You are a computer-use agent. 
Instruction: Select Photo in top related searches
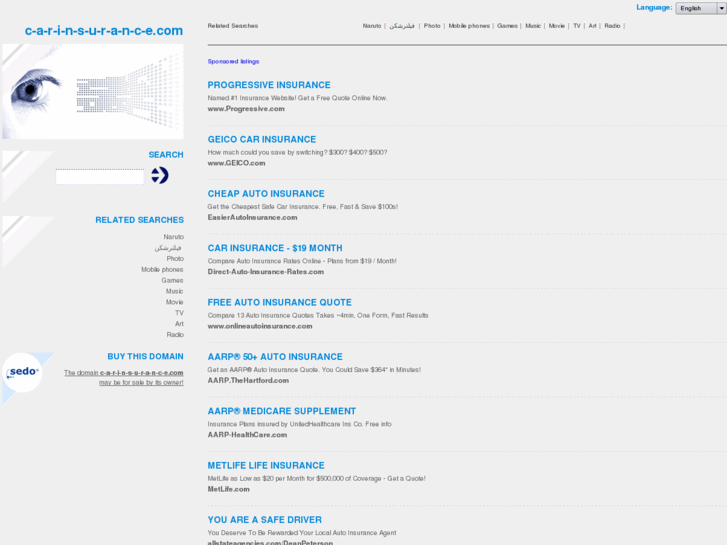432,26
